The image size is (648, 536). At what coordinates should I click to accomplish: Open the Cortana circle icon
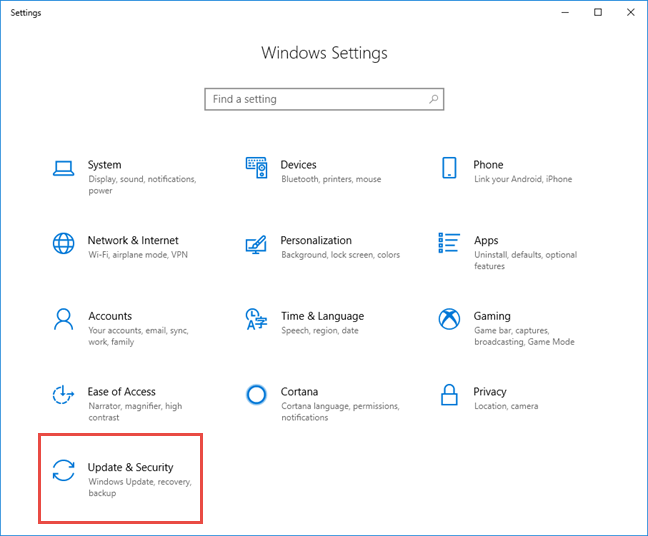tap(257, 395)
